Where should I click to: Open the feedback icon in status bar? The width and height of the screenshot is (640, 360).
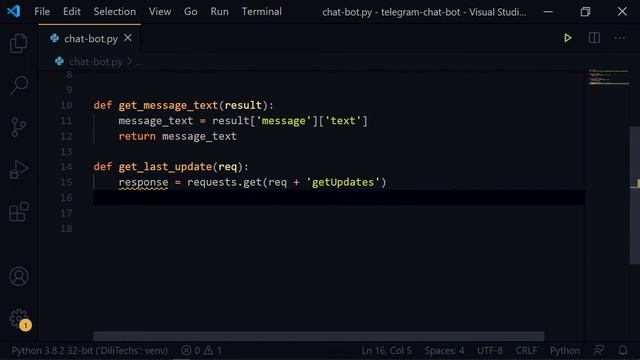point(599,350)
